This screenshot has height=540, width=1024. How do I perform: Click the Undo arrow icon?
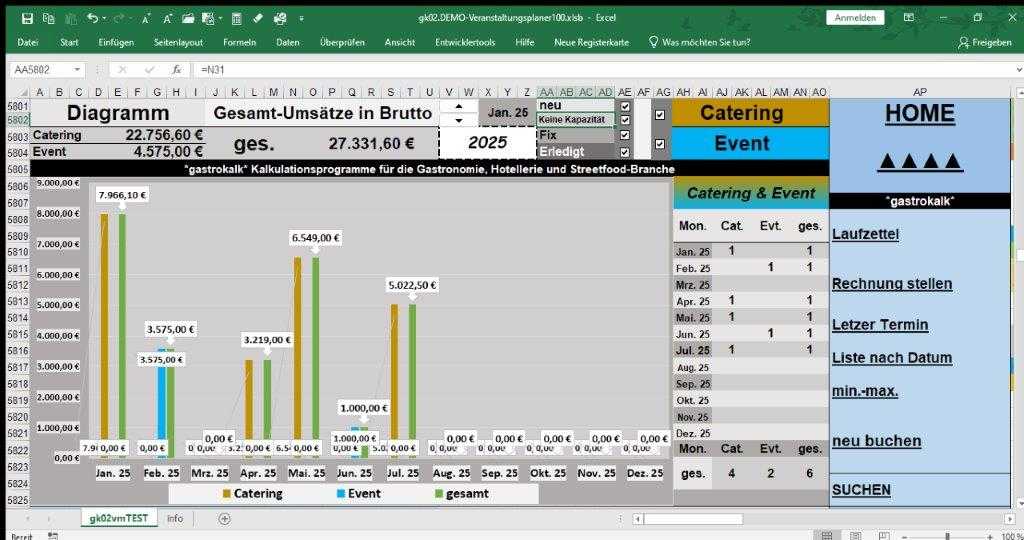tap(92, 18)
